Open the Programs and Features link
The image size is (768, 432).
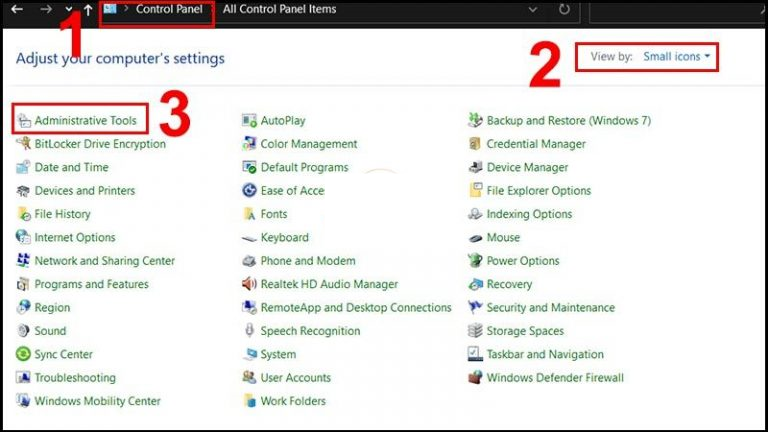coord(91,284)
